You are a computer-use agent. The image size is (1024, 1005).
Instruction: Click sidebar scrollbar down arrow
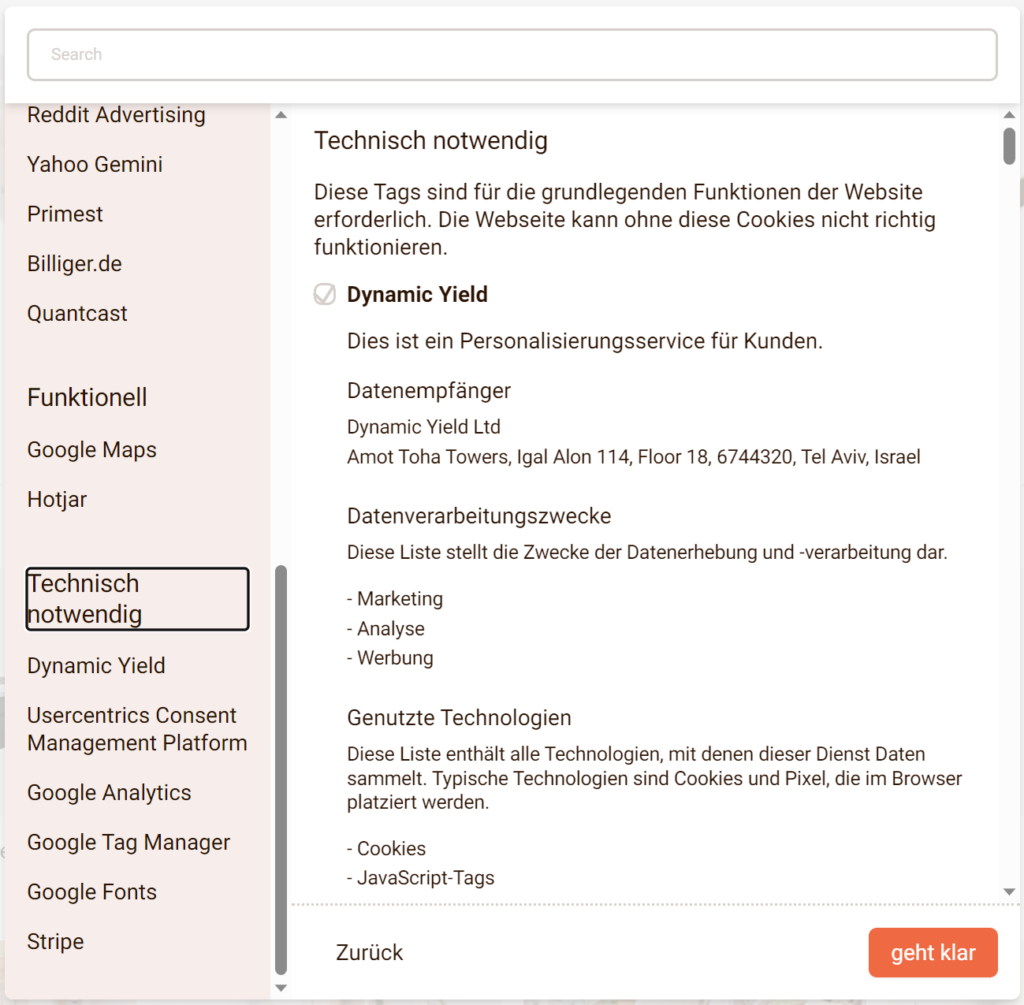[x=281, y=988]
